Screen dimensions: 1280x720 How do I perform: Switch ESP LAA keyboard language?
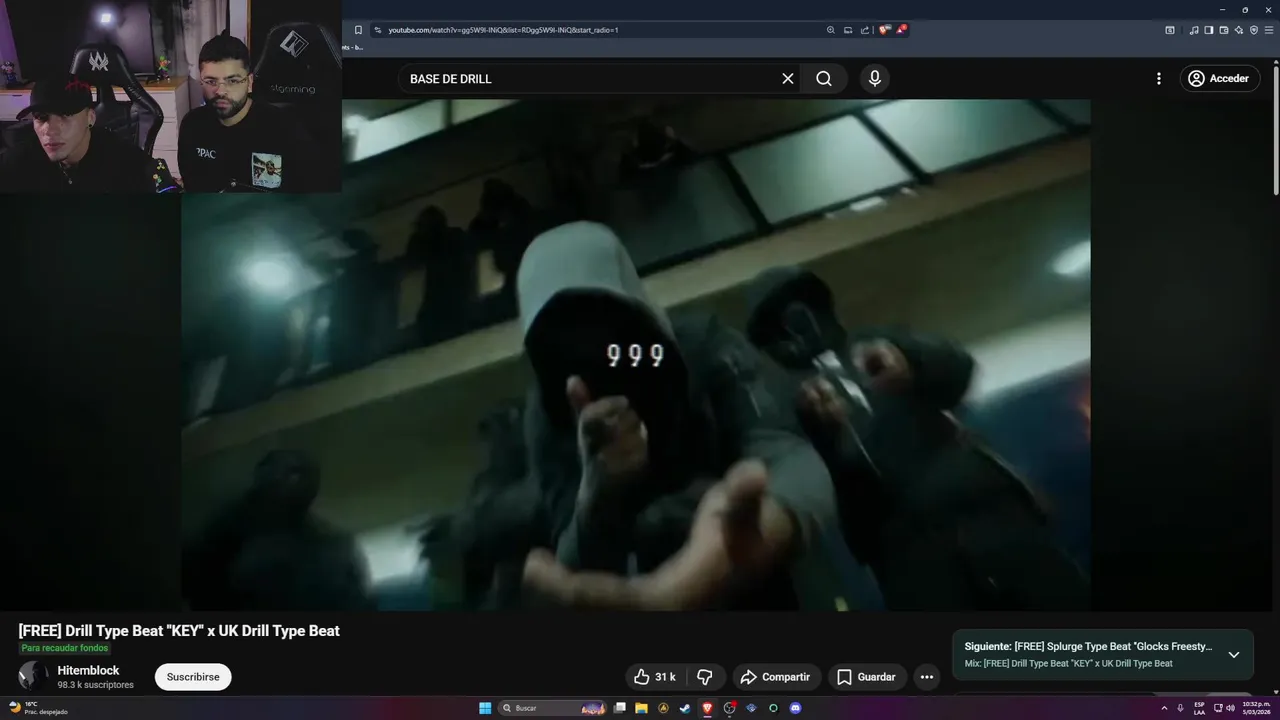(1199, 708)
